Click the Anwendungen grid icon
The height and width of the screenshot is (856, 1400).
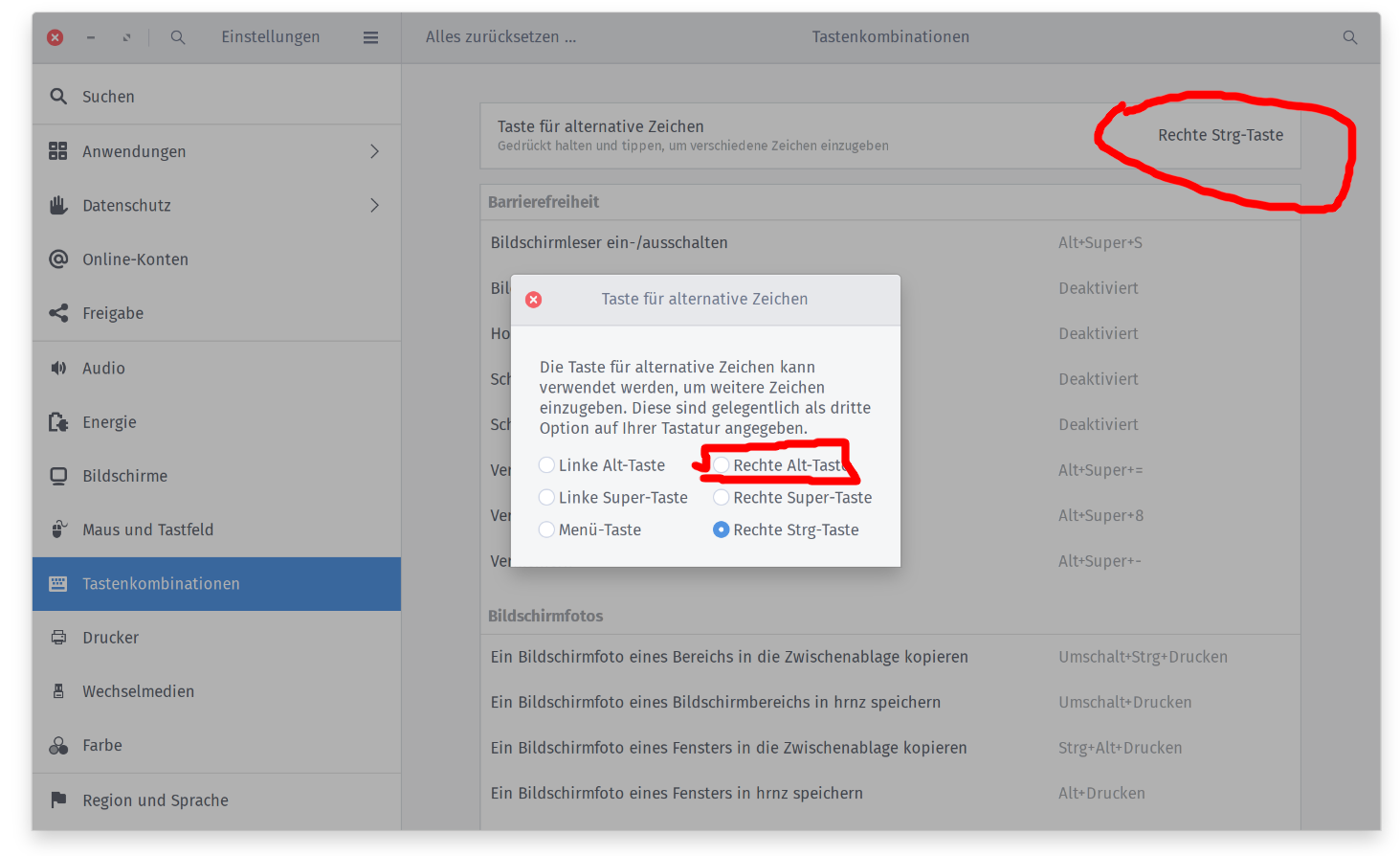[58, 151]
